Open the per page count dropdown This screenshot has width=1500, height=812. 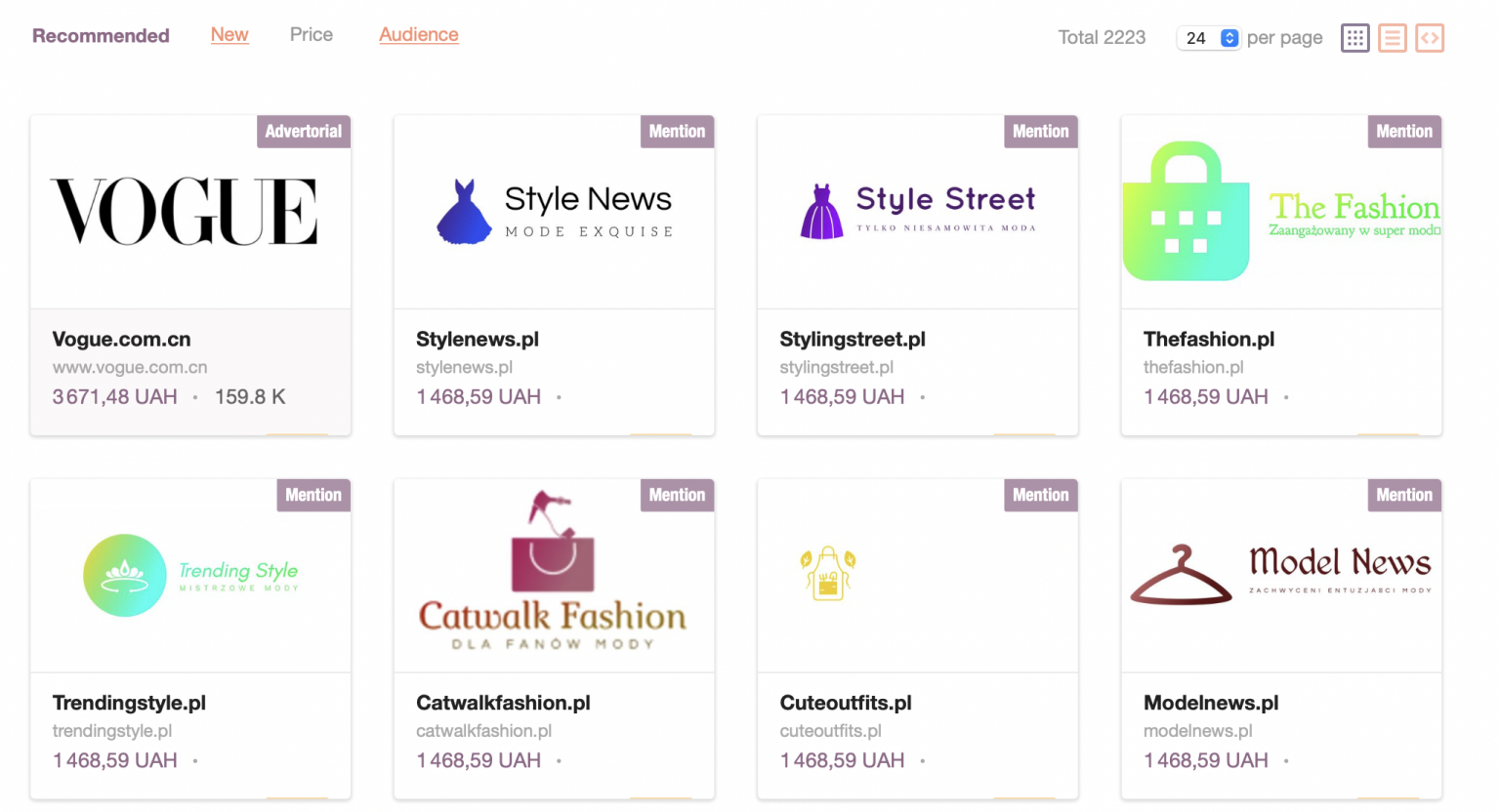pos(1207,36)
